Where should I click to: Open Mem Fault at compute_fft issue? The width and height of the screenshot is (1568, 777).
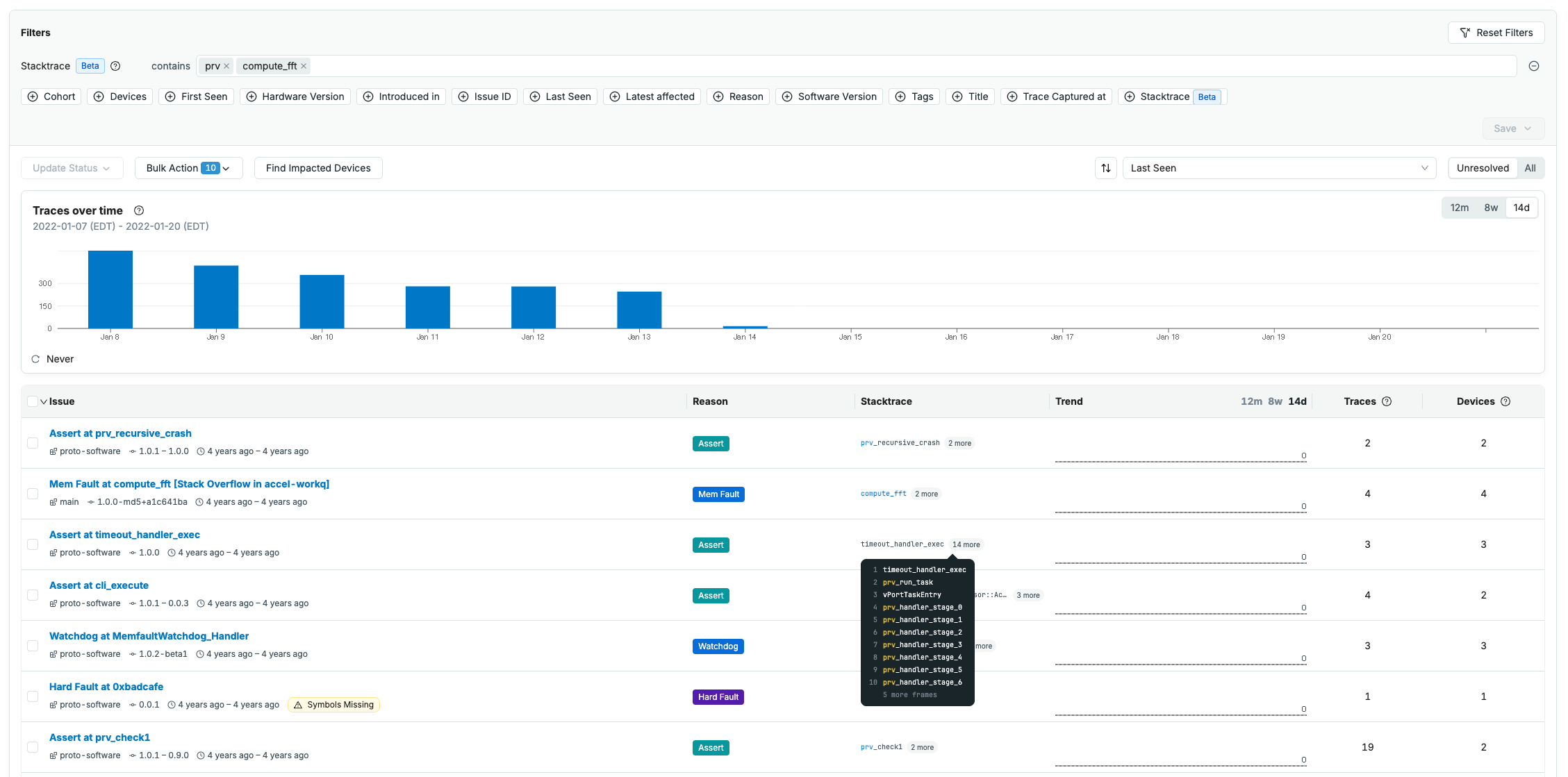tap(189, 484)
